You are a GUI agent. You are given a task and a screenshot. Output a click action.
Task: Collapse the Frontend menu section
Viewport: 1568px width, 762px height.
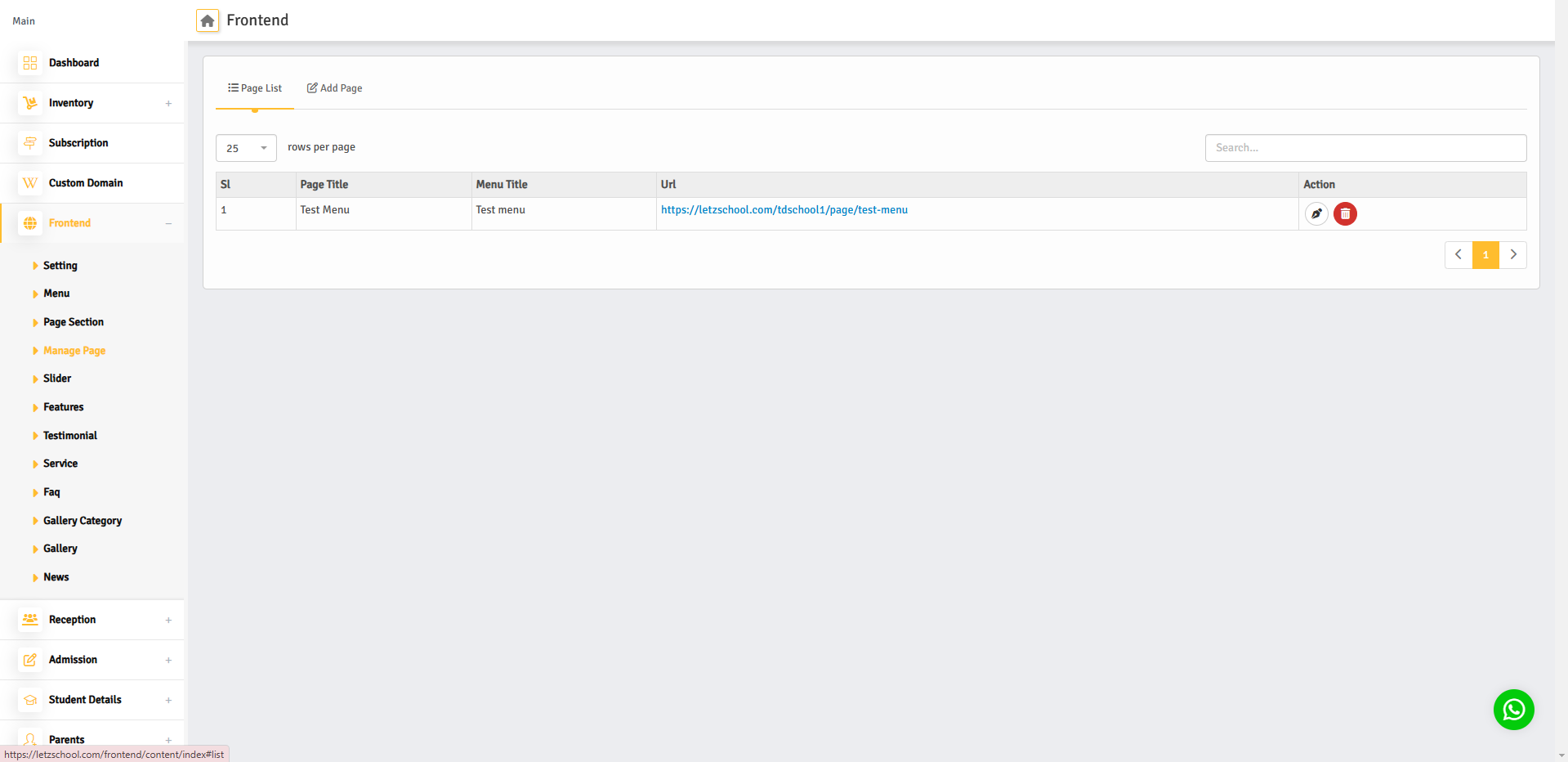(x=168, y=223)
